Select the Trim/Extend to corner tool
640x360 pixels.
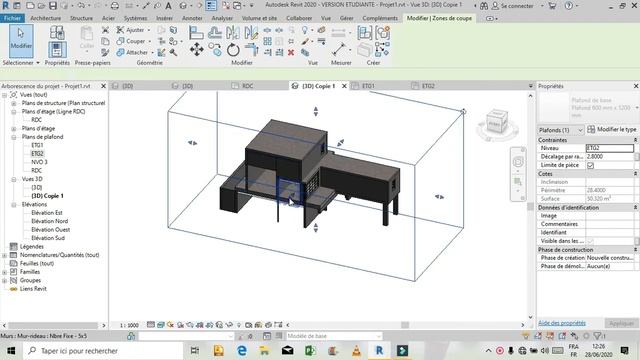point(251,50)
